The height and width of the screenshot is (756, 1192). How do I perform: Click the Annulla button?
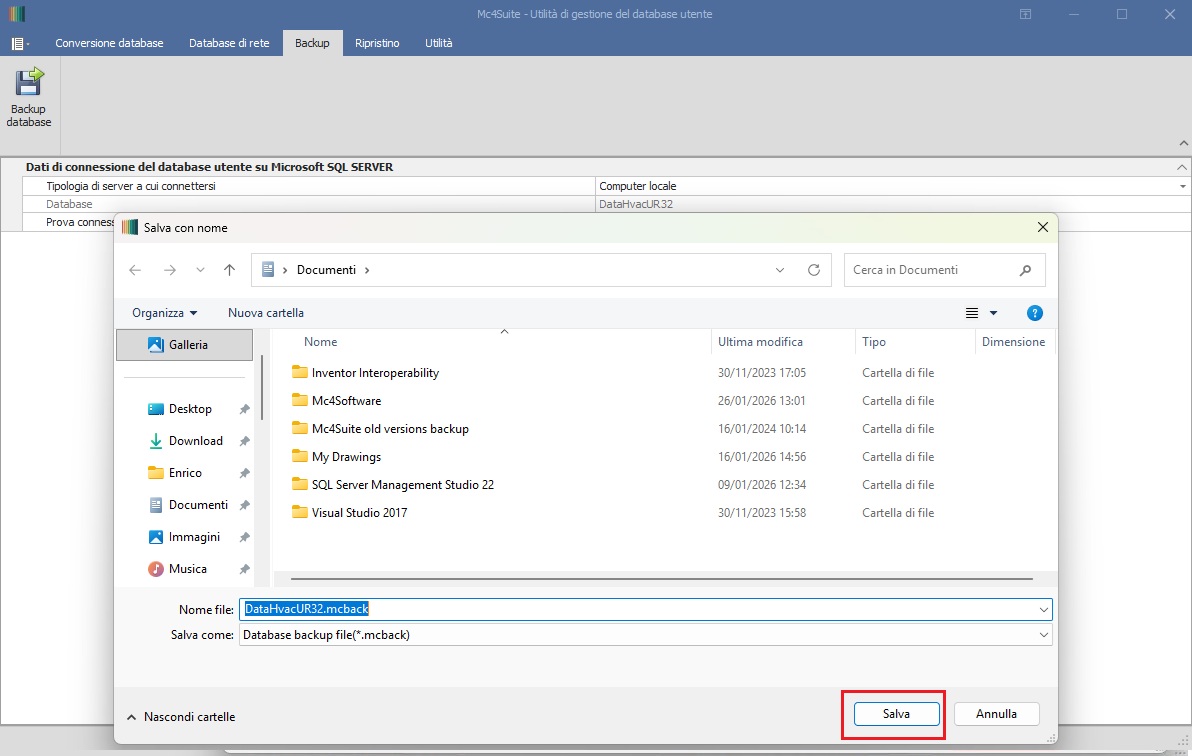point(996,714)
